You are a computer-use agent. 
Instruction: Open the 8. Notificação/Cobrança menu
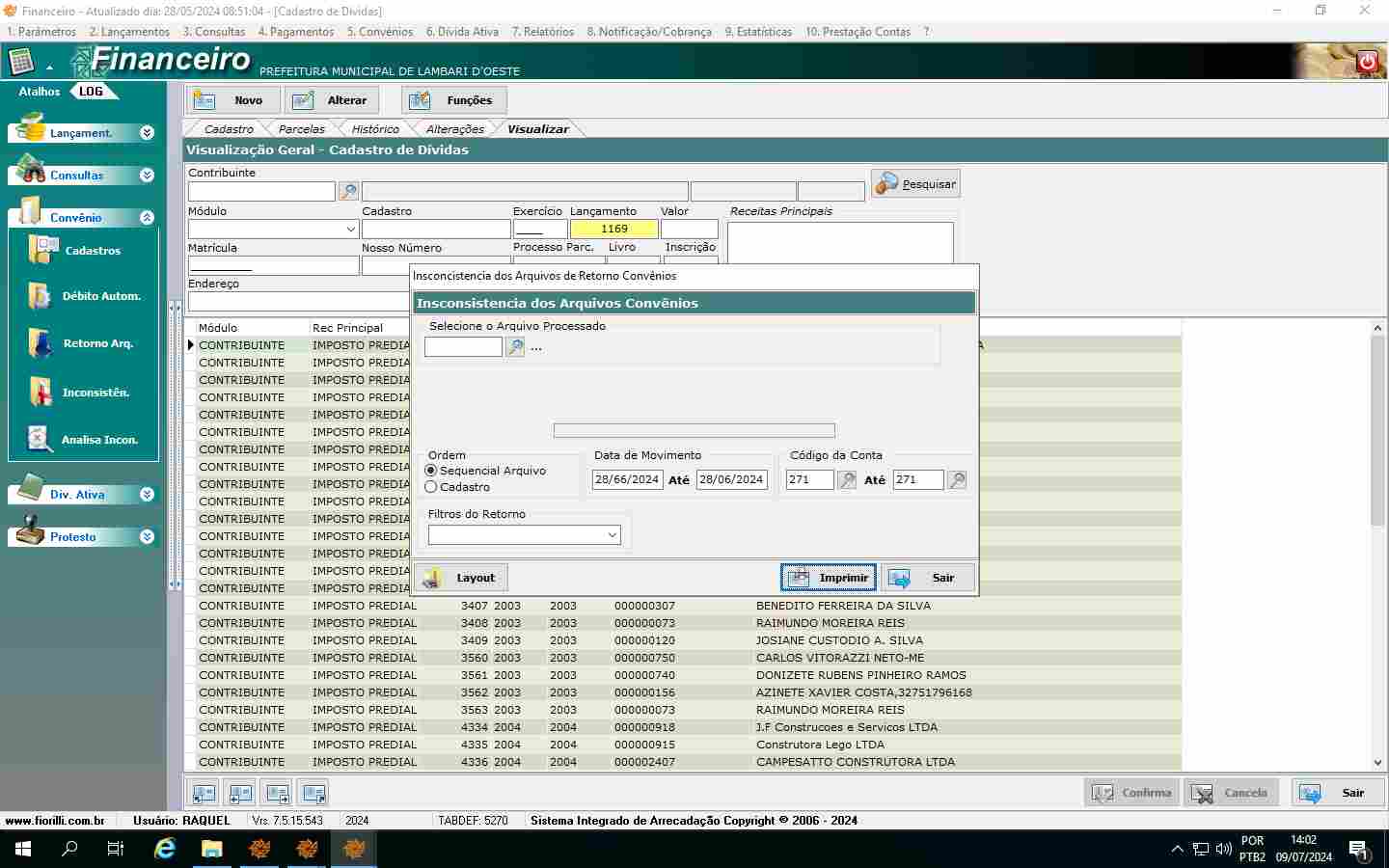click(x=648, y=32)
